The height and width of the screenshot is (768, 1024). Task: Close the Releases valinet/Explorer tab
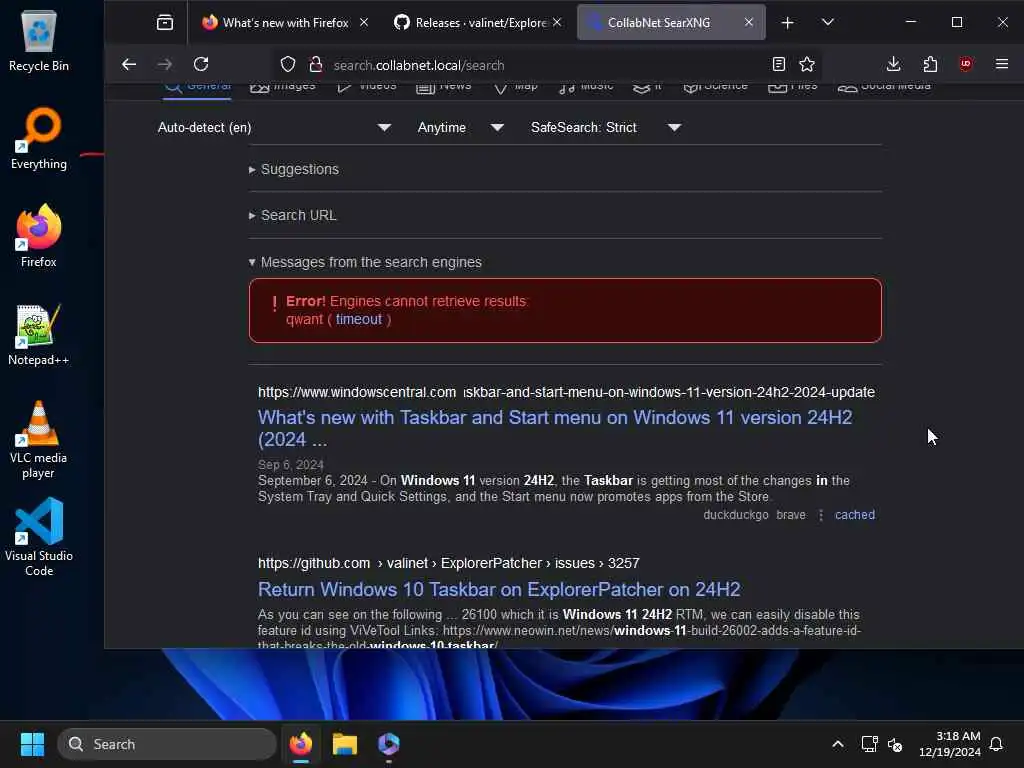tap(556, 23)
